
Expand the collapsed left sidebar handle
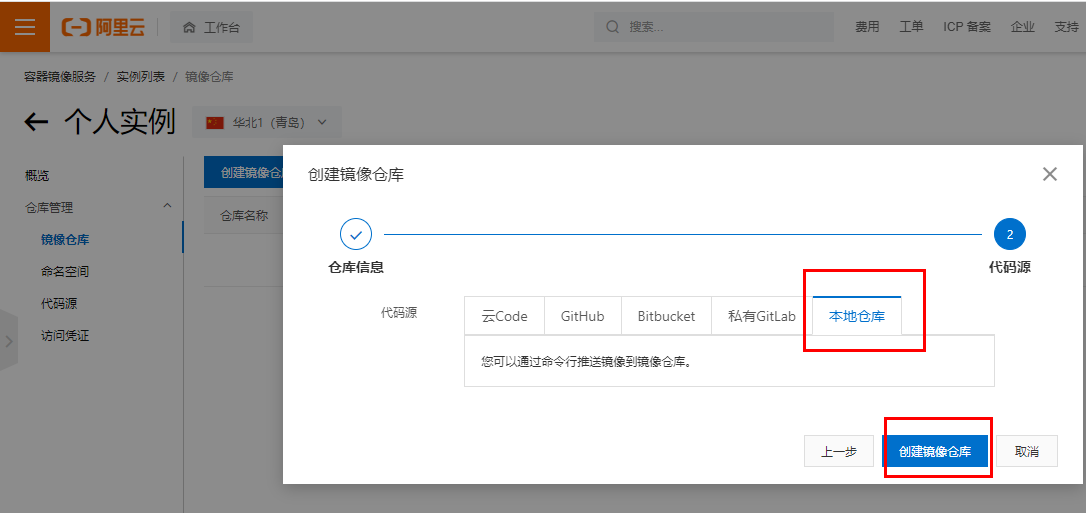coord(9,340)
